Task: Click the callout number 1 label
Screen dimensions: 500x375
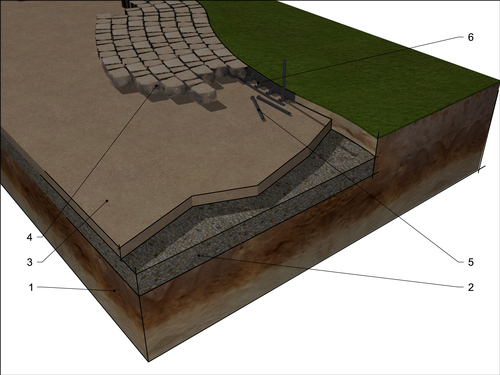Action: pyautogui.click(x=31, y=287)
